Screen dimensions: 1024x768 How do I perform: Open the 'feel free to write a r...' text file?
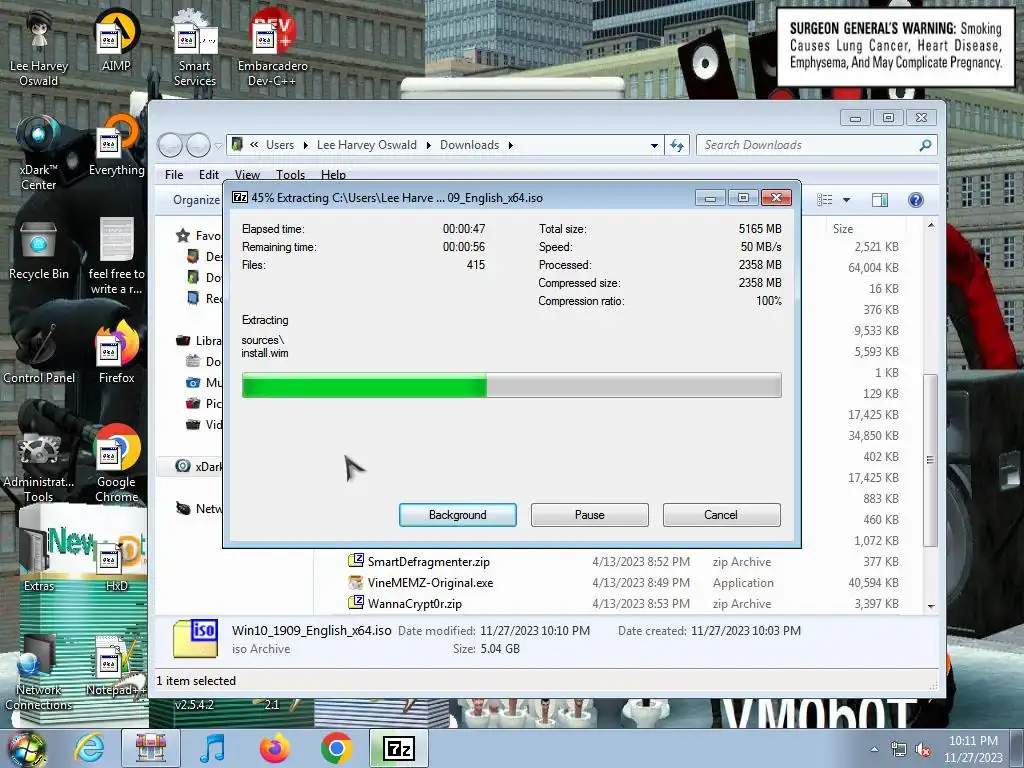click(x=116, y=257)
